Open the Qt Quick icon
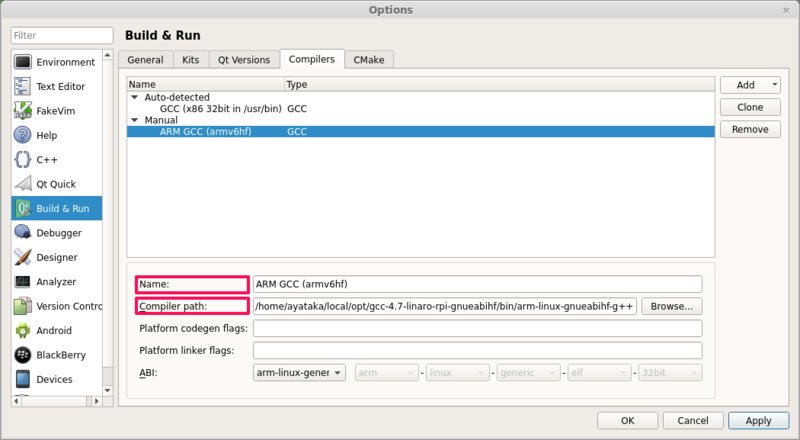800x440 pixels. 22,184
